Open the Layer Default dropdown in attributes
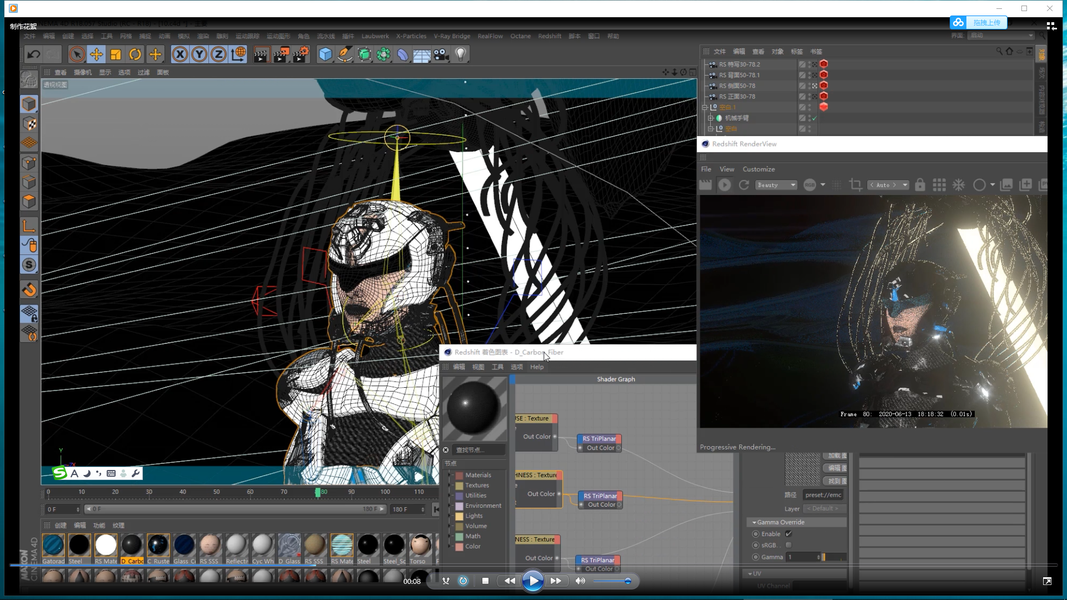The image size is (1067, 600). click(823, 509)
